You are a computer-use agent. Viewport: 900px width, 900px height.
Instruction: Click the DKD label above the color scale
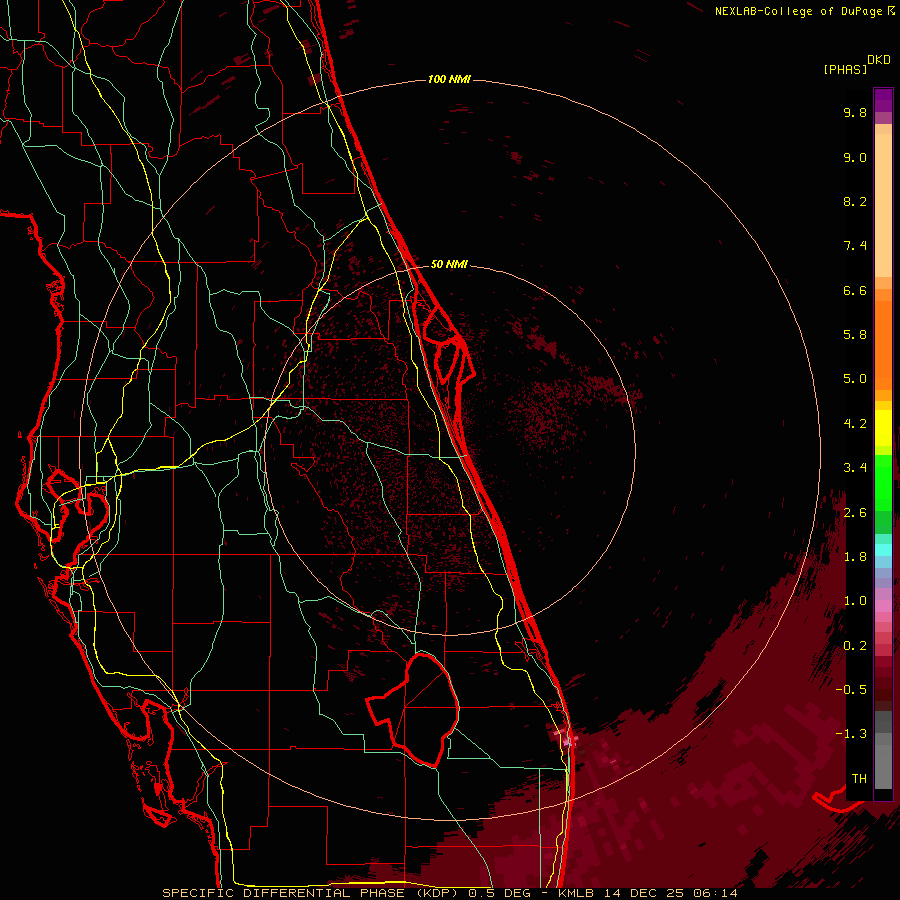(x=879, y=60)
